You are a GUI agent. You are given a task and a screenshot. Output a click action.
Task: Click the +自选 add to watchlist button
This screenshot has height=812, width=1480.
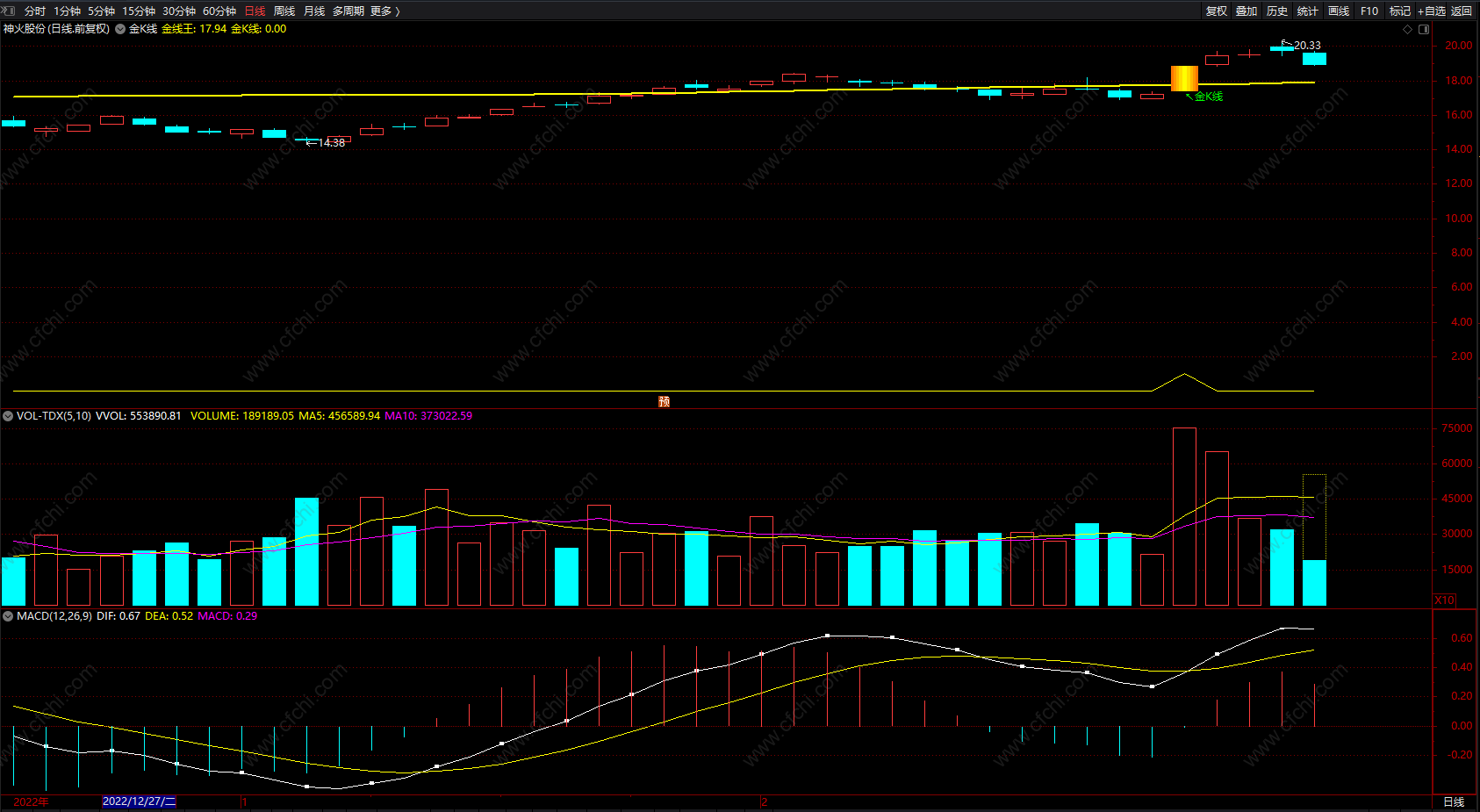[1432, 11]
